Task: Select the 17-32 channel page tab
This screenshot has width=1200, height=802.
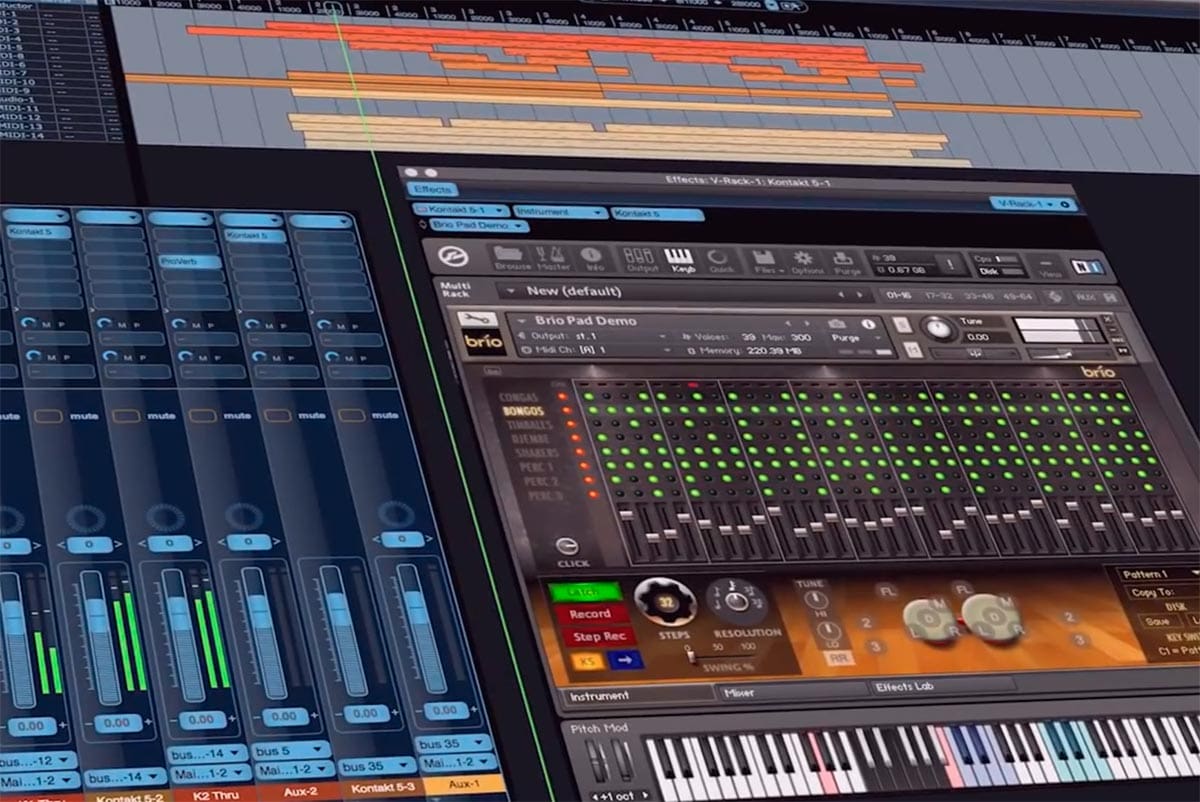Action: [x=938, y=296]
